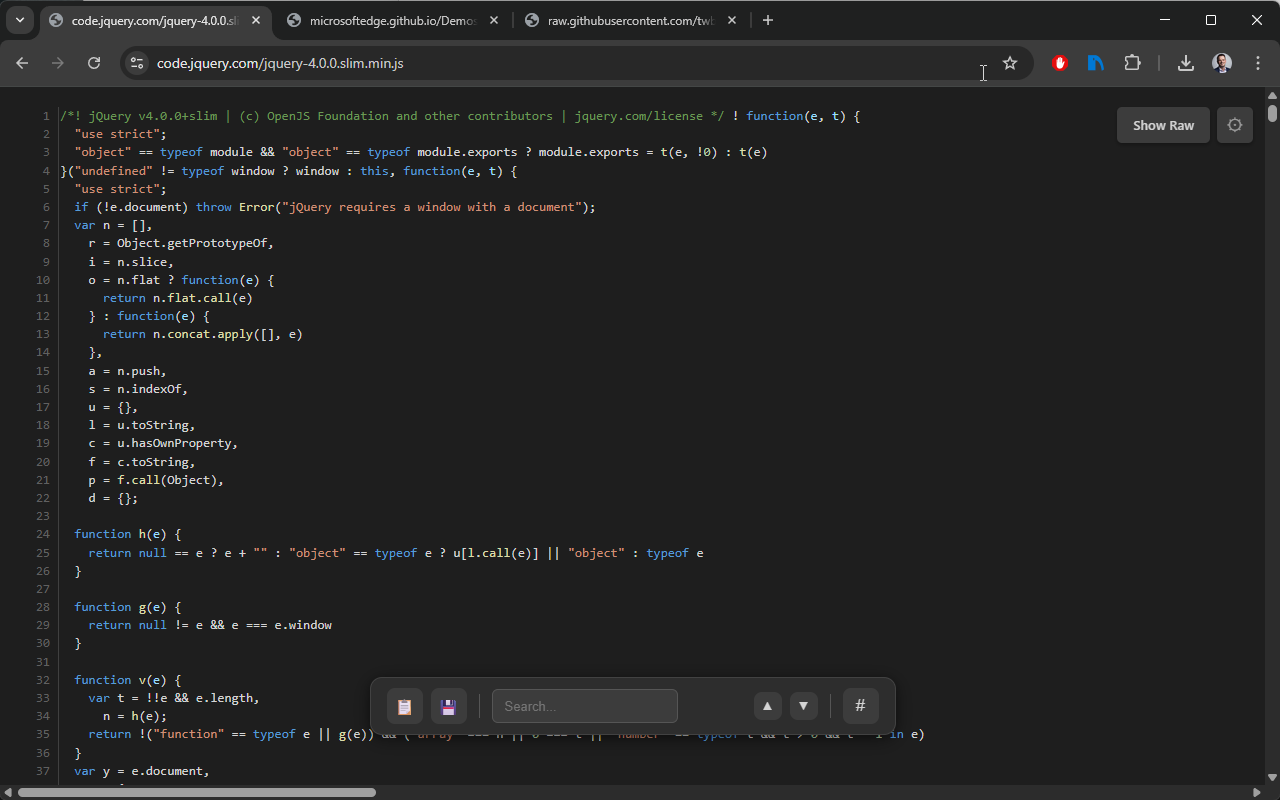The image size is (1280, 800).
Task: Click the Extensions puzzle piece icon
Action: tap(1132, 62)
